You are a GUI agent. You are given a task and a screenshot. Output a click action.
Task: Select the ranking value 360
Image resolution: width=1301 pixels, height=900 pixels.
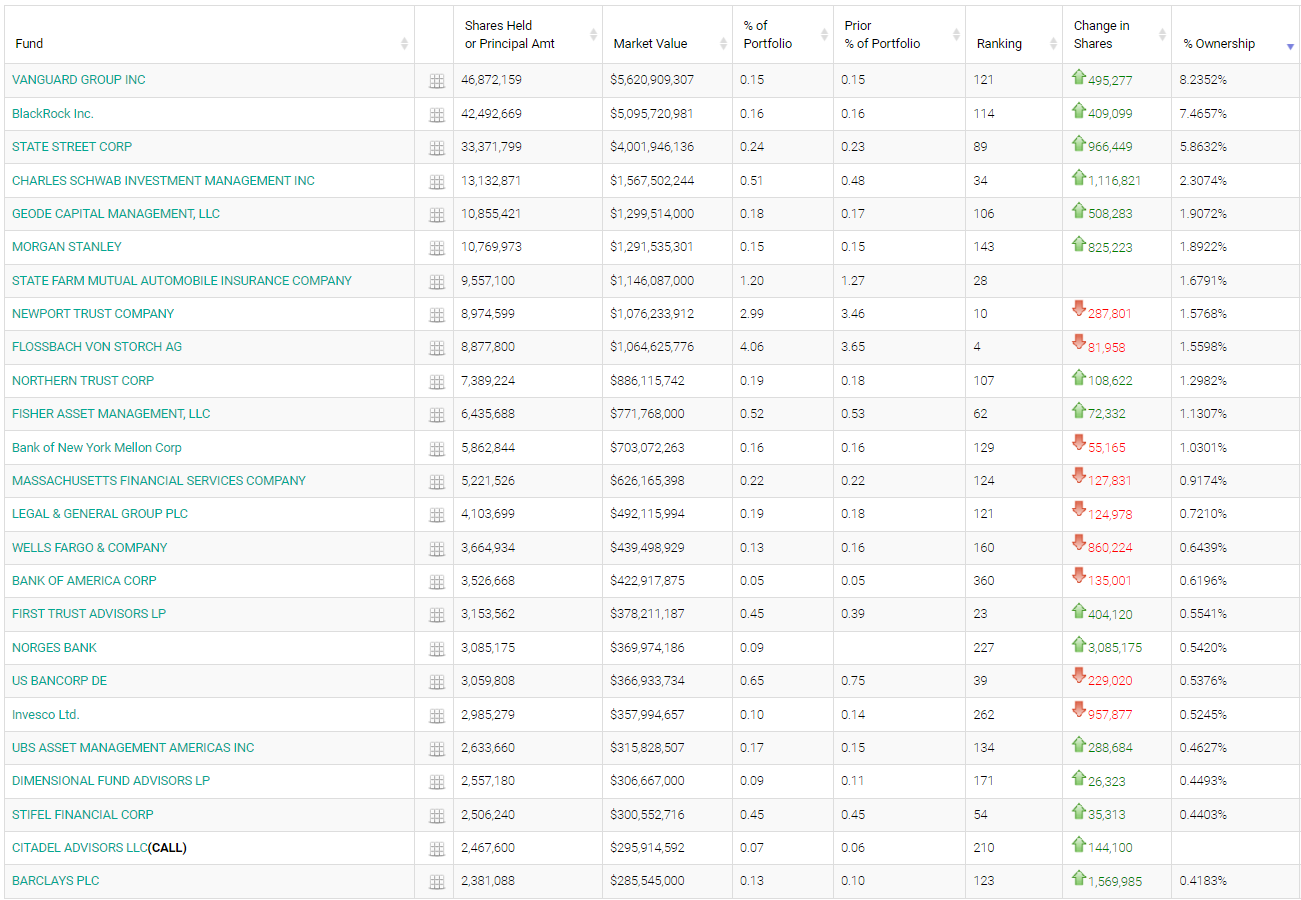984,581
